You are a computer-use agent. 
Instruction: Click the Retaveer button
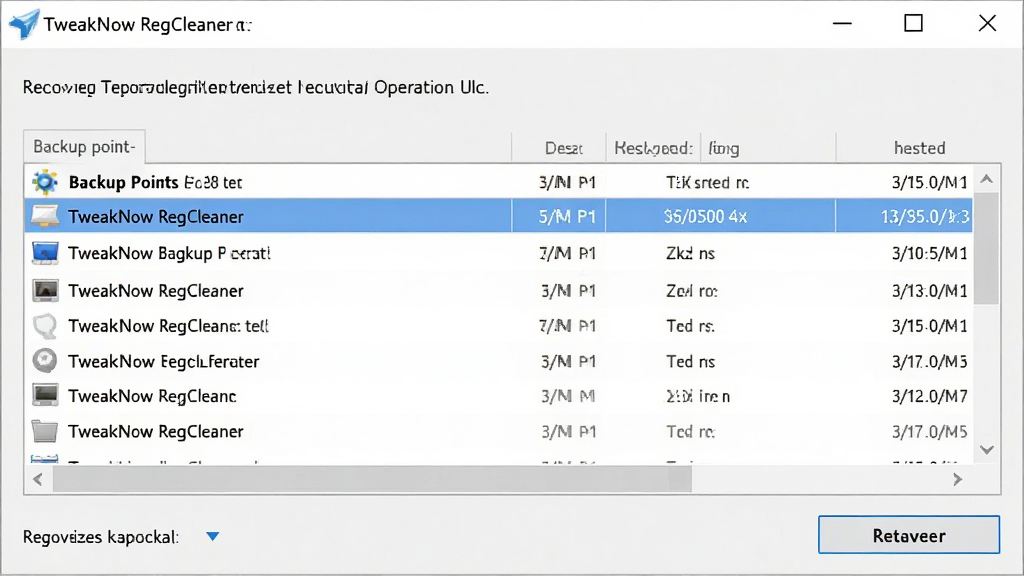908,535
